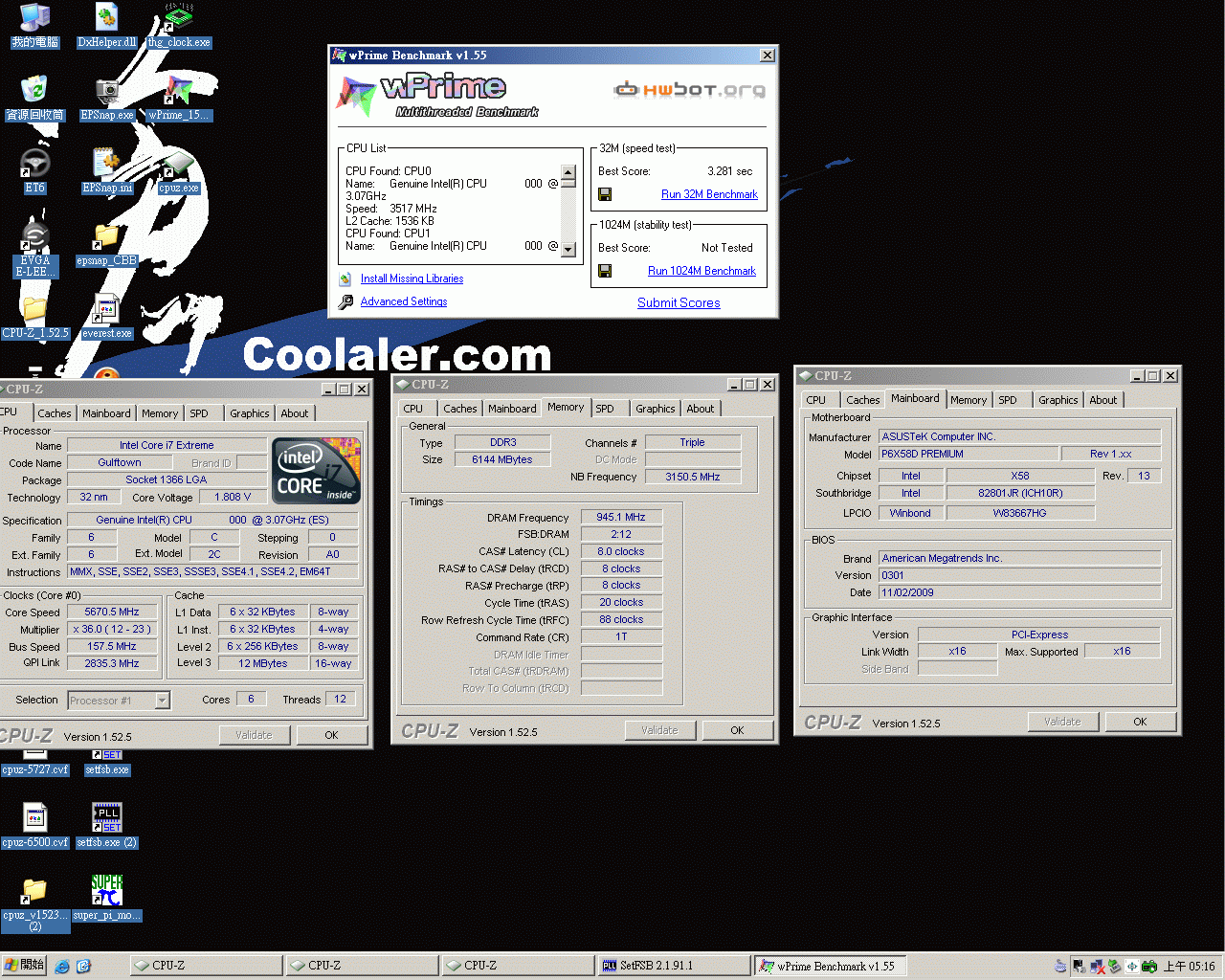Click OK in the Mainboard CPU-Z window
The width and height of the screenshot is (1225, 980).
[1140, 722]
